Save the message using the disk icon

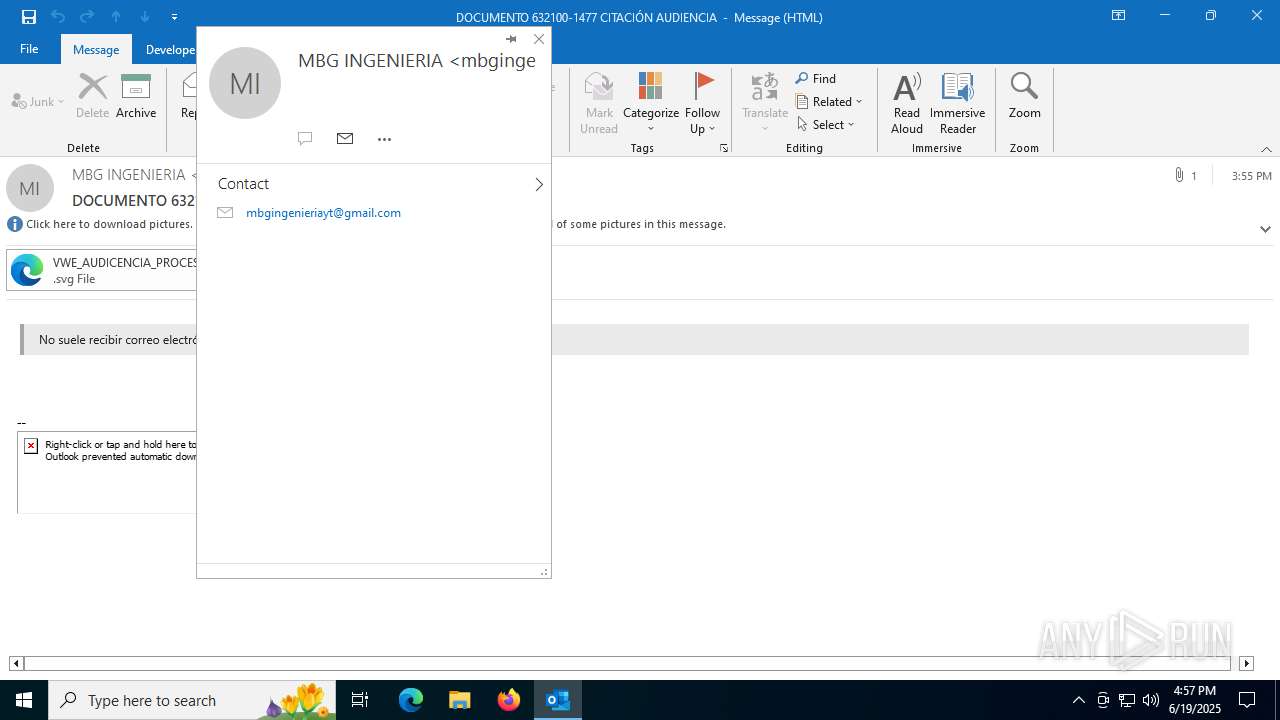tap(28, 17)
